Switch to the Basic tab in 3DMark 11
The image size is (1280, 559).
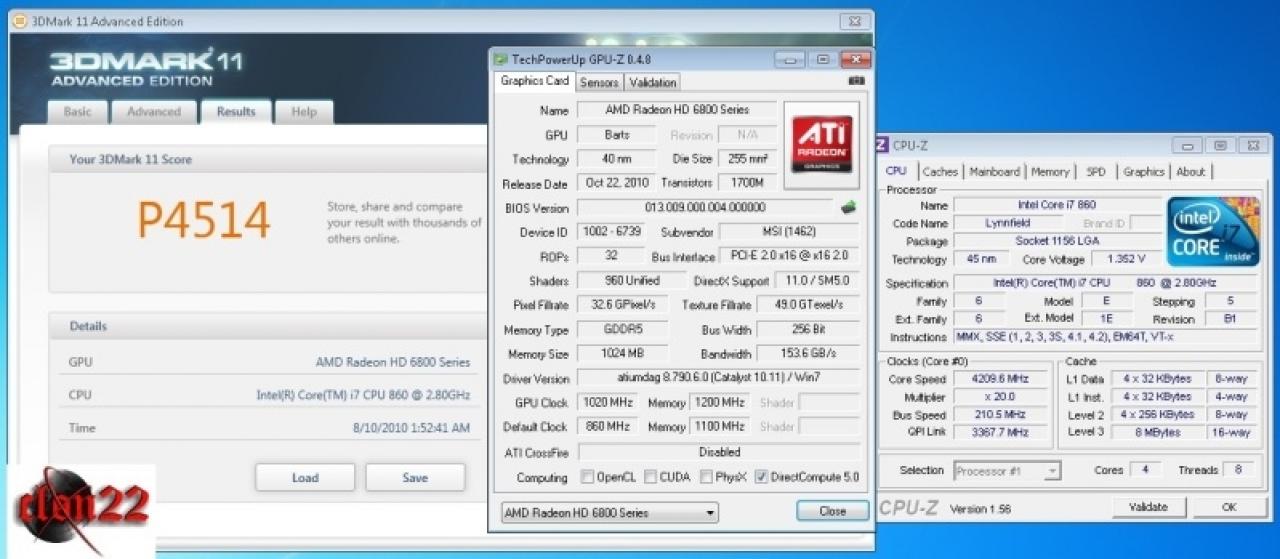pos(77,112)
